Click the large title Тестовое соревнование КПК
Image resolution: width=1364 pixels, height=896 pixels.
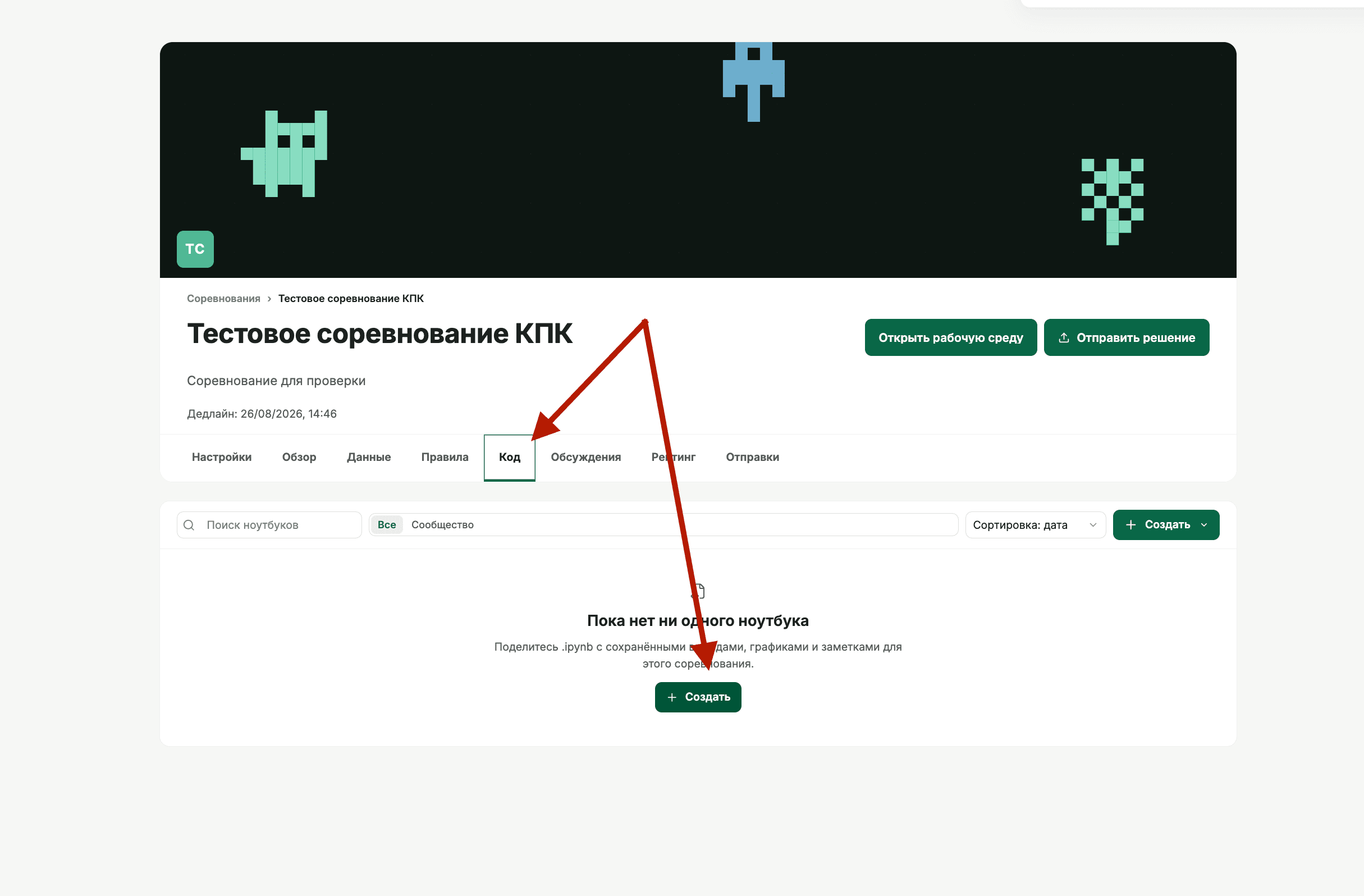380,333
